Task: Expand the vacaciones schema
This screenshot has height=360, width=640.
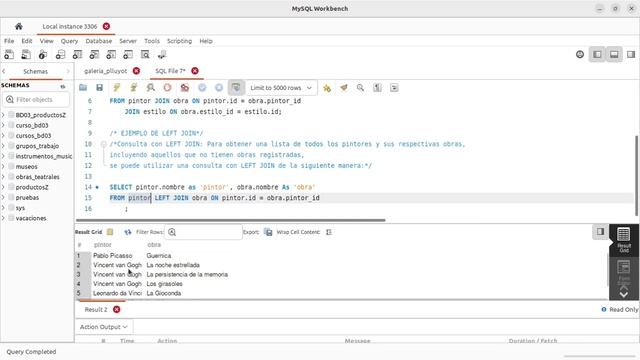Action: coord(3,218)
